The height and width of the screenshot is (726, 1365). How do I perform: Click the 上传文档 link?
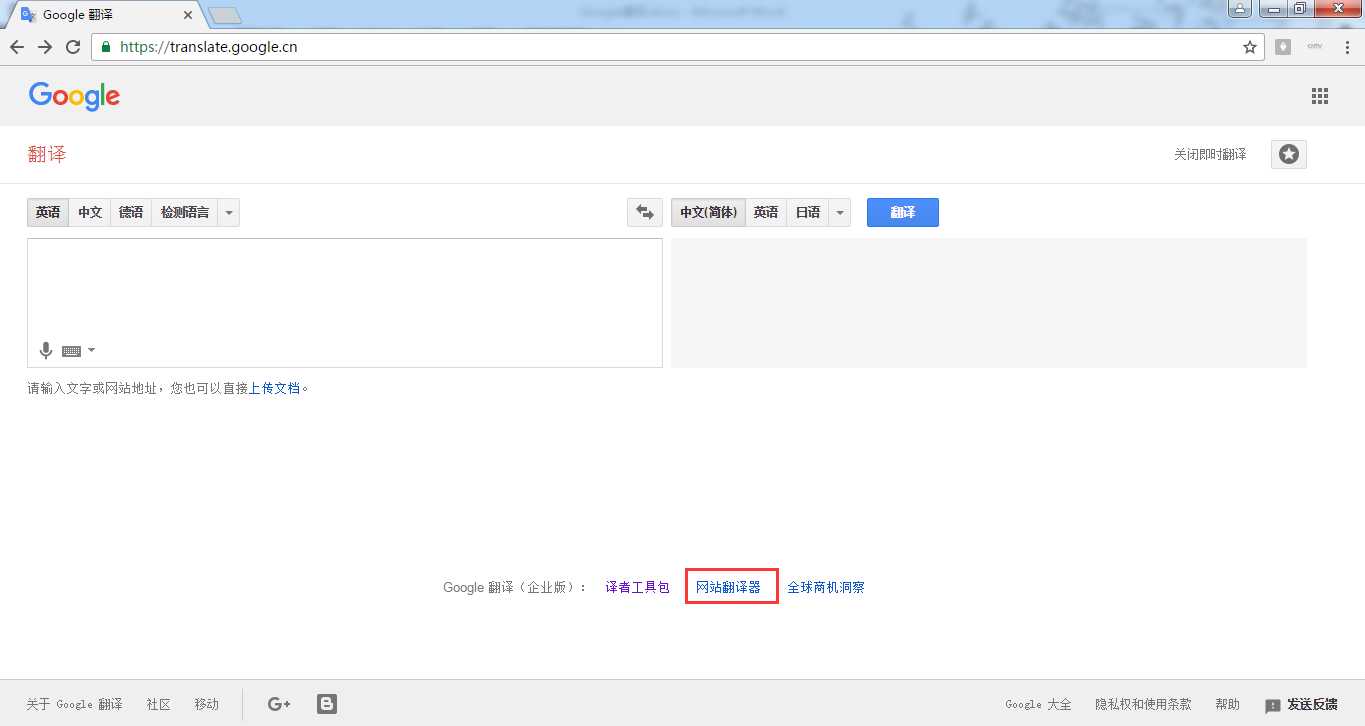pos(275,388)
